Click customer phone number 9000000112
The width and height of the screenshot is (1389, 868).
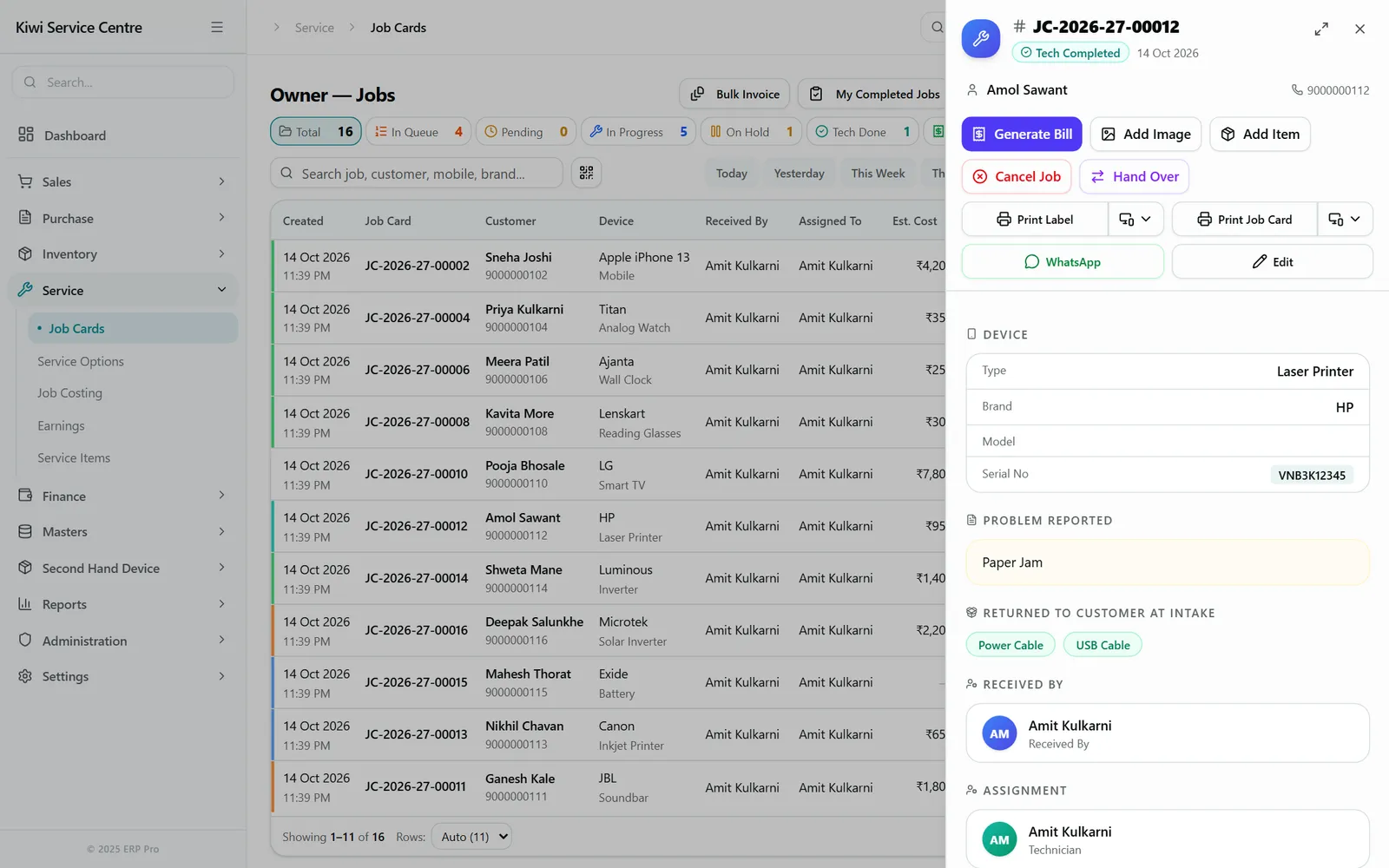click(1330, 90)
